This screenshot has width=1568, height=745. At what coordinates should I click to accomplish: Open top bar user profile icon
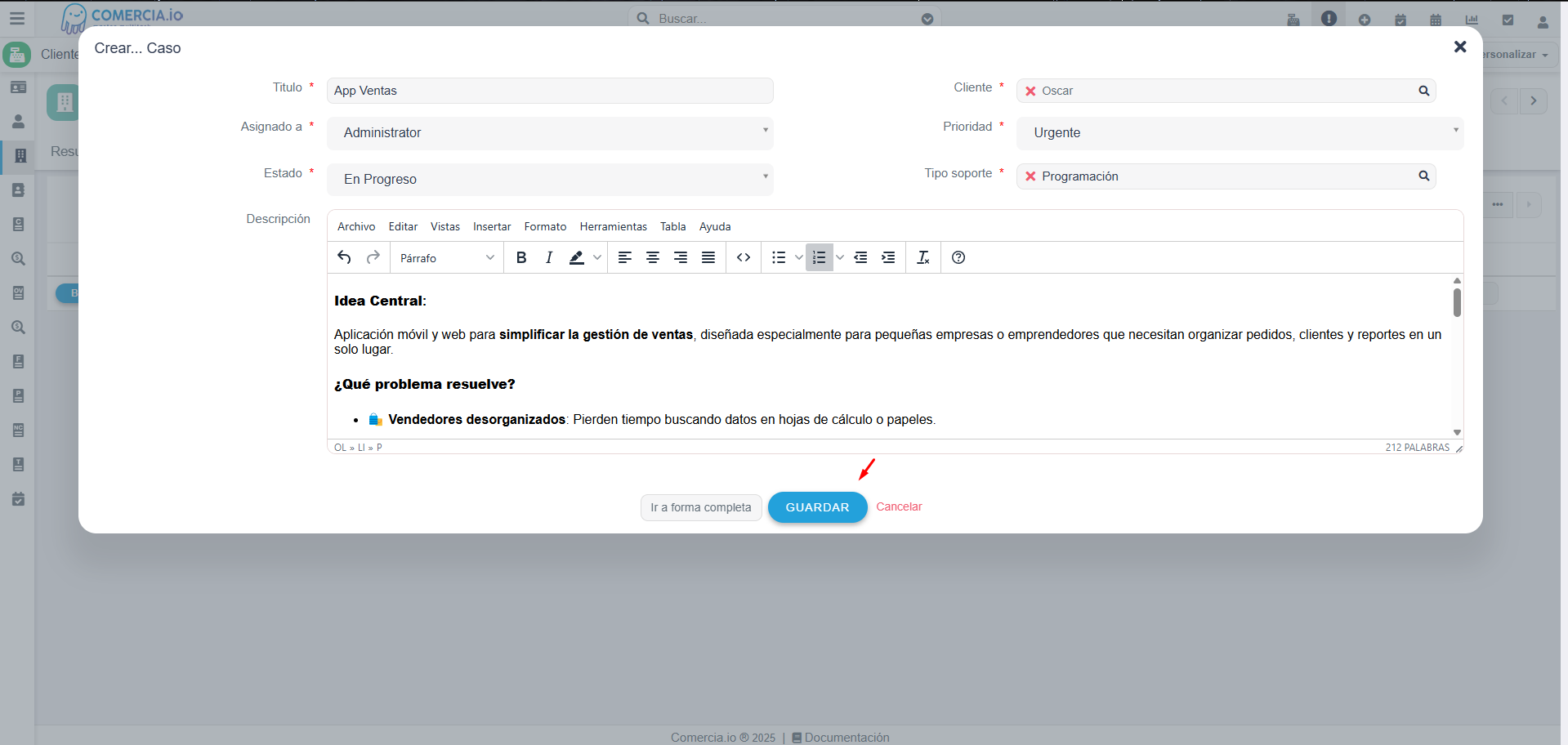click(x=1543, y=21)
